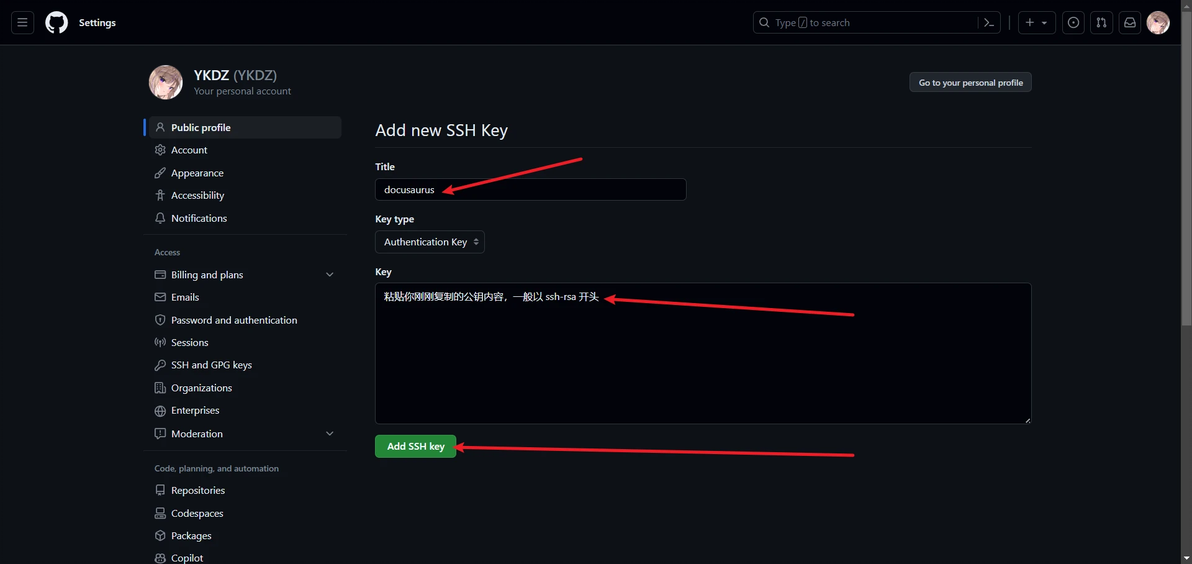Open SSH and GPG keys settings
The width and height of the screenshot is (1192, 564).
[x=211, y=365]
